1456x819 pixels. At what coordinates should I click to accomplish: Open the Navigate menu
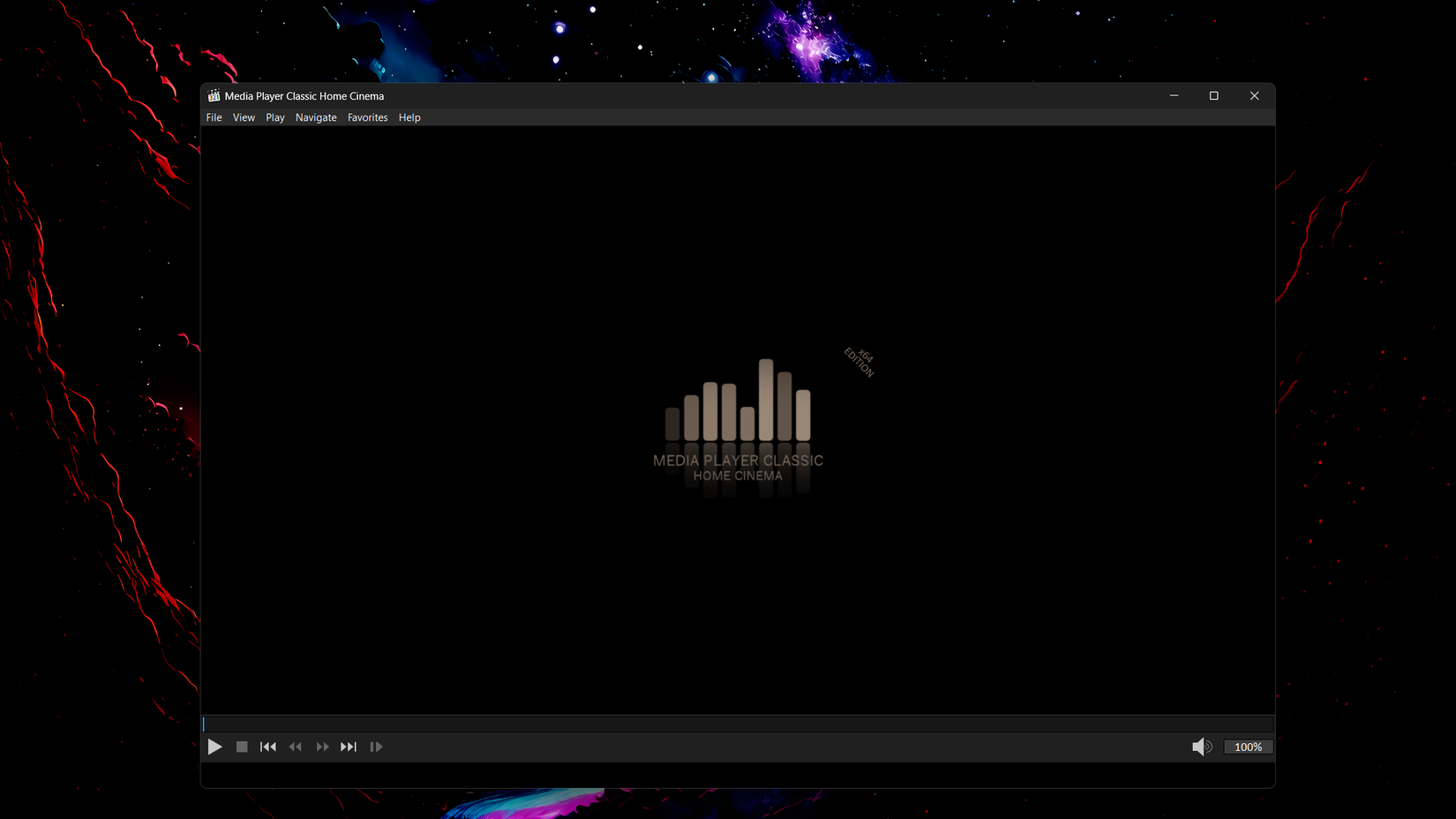(x=316, y=117)
